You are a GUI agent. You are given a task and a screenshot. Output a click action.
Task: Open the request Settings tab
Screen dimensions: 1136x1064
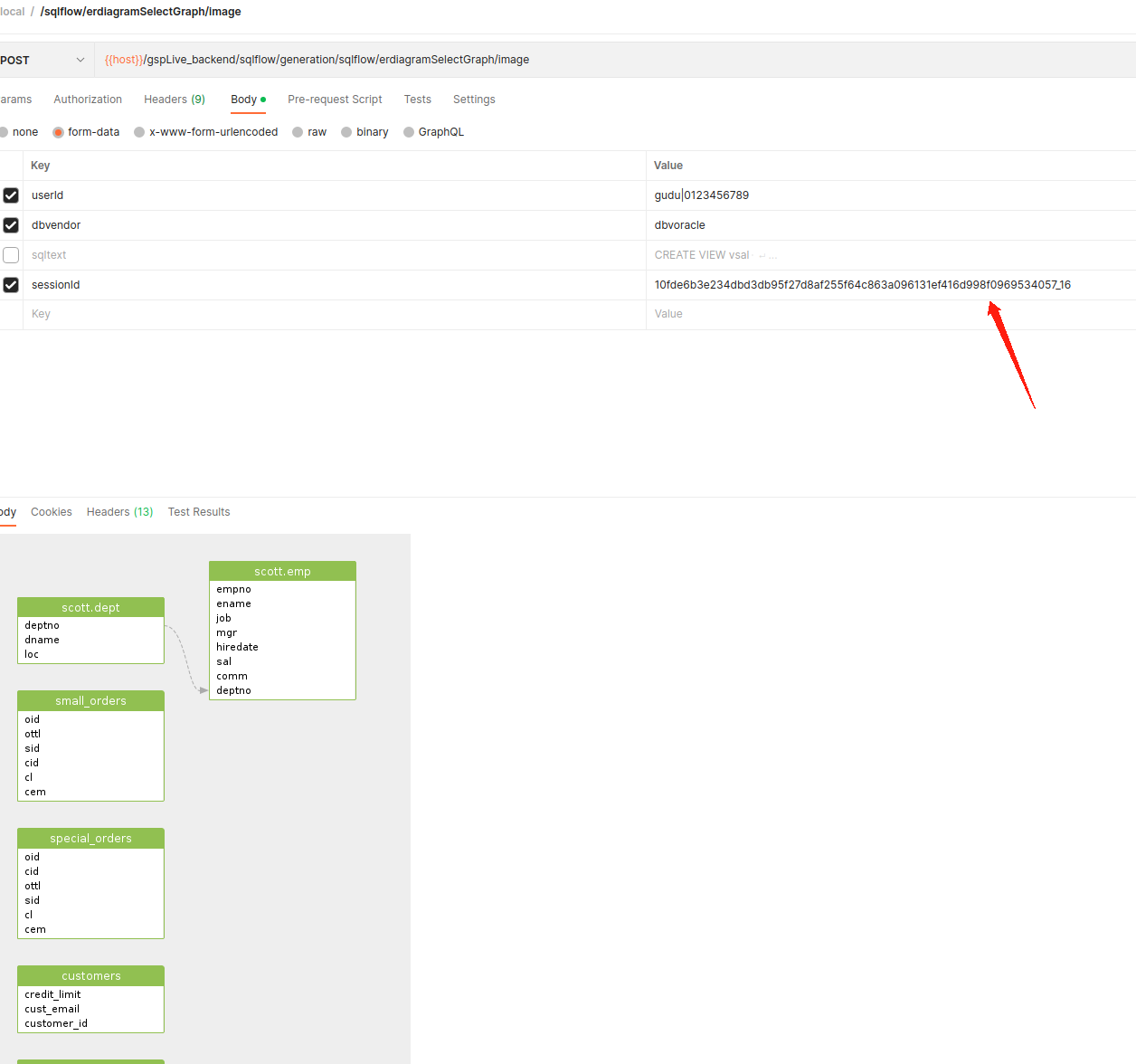tap(474, 100)
